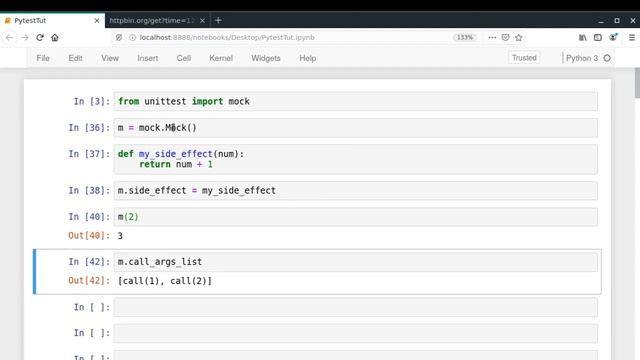The height and width of the screenshot is (360, 640).
Task: Click the 'm.call_args_list' code cell
Action: 356,262
